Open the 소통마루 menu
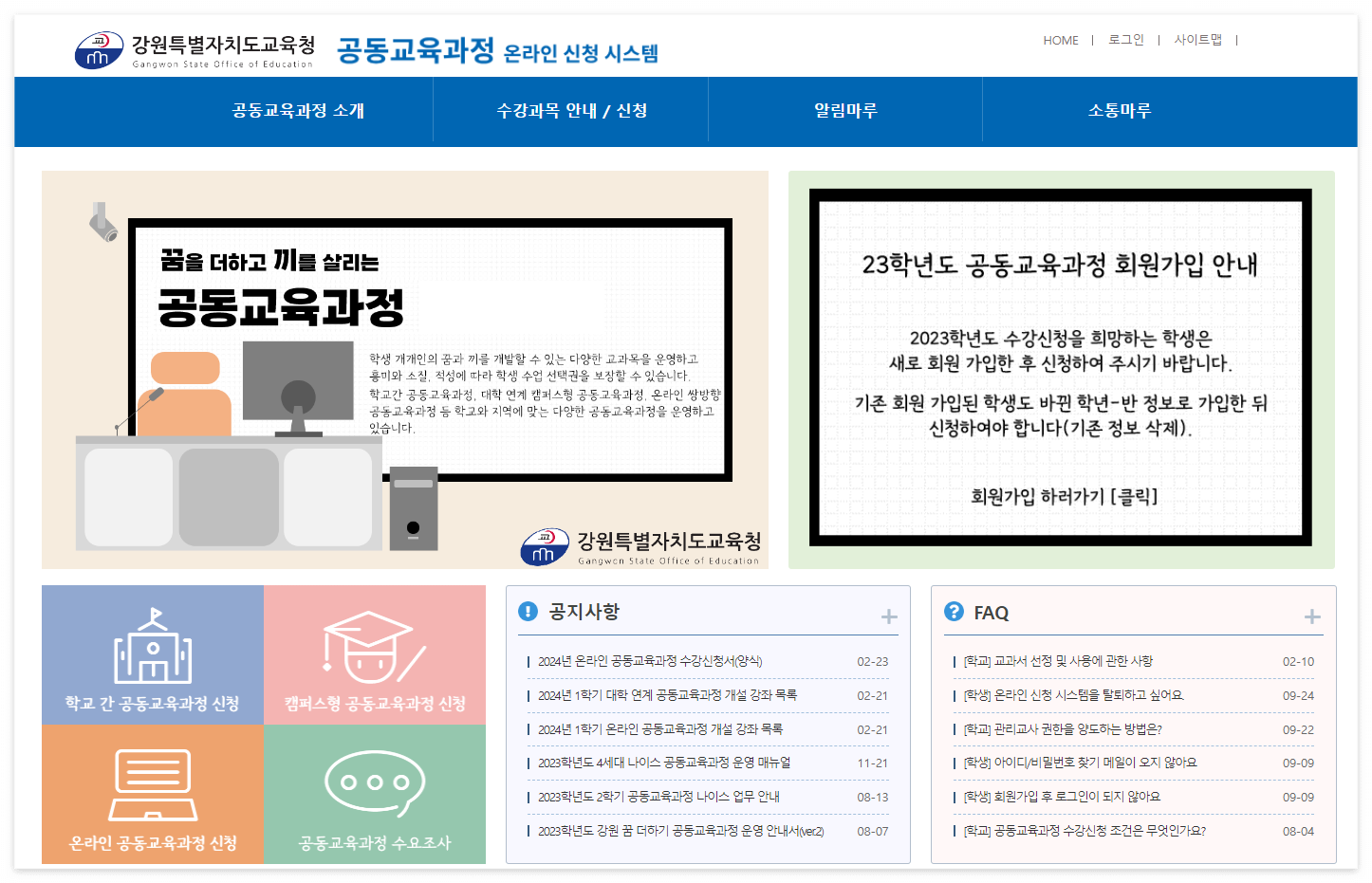This screenshot has height=883, width=1372. click(x=1120, y=111)
